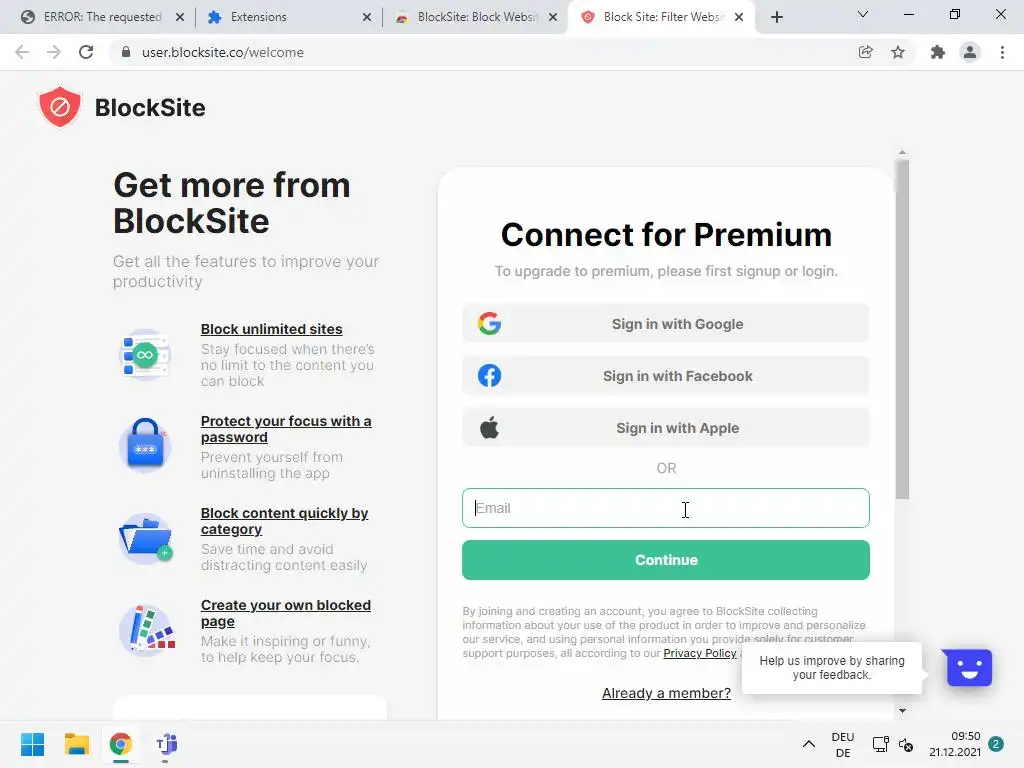Click the Already a member link

point(666,693)
